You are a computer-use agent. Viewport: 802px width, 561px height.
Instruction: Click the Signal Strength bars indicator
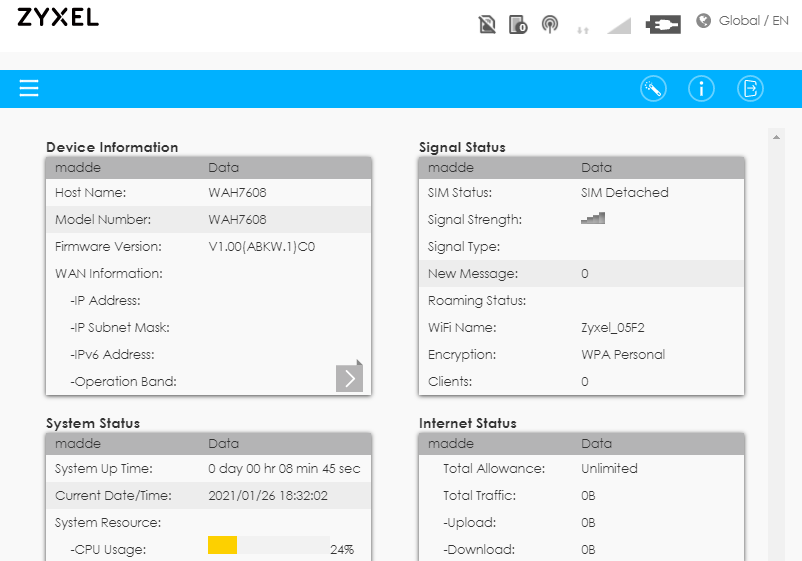point(593,218)
